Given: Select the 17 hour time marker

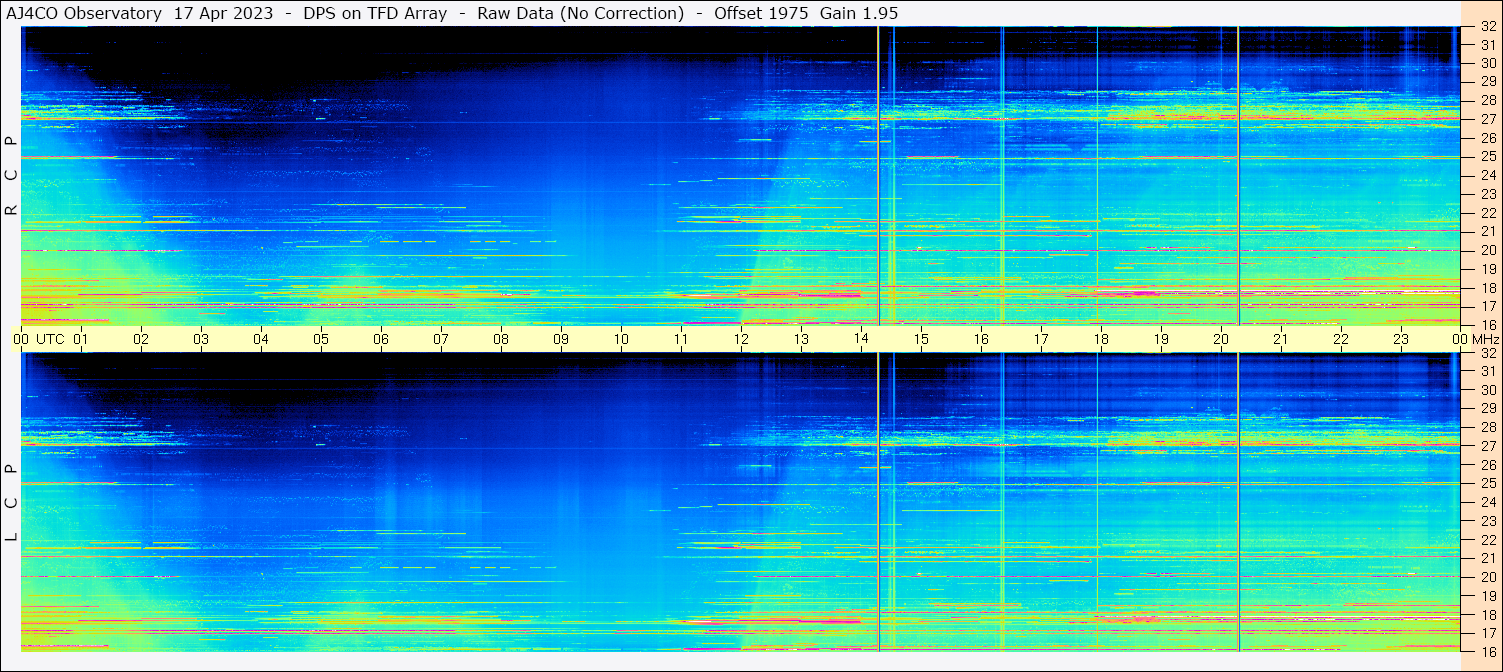Looking at the screenshot, I should [1041, 339].
